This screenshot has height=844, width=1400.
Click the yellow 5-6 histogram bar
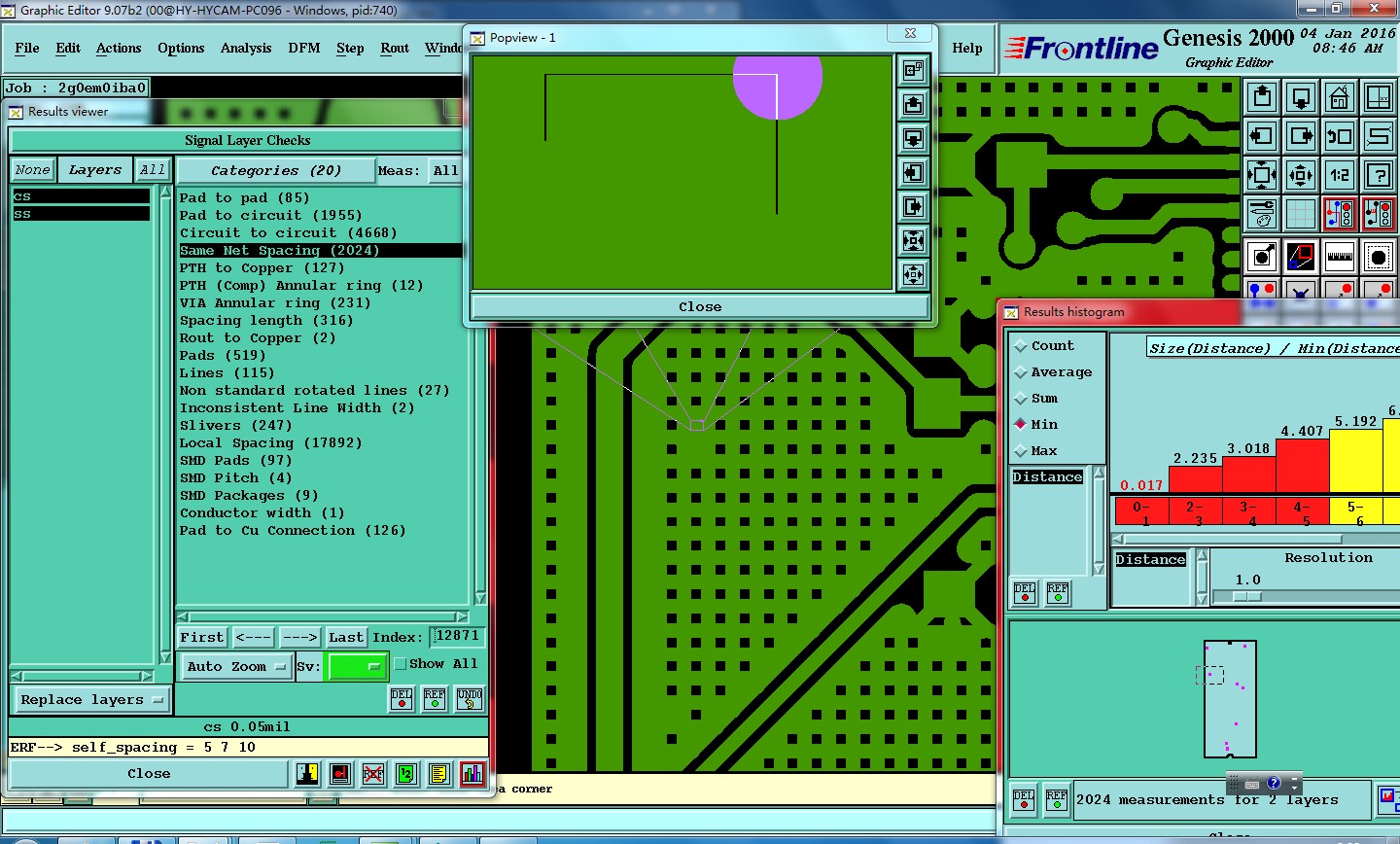[1355, 461]
